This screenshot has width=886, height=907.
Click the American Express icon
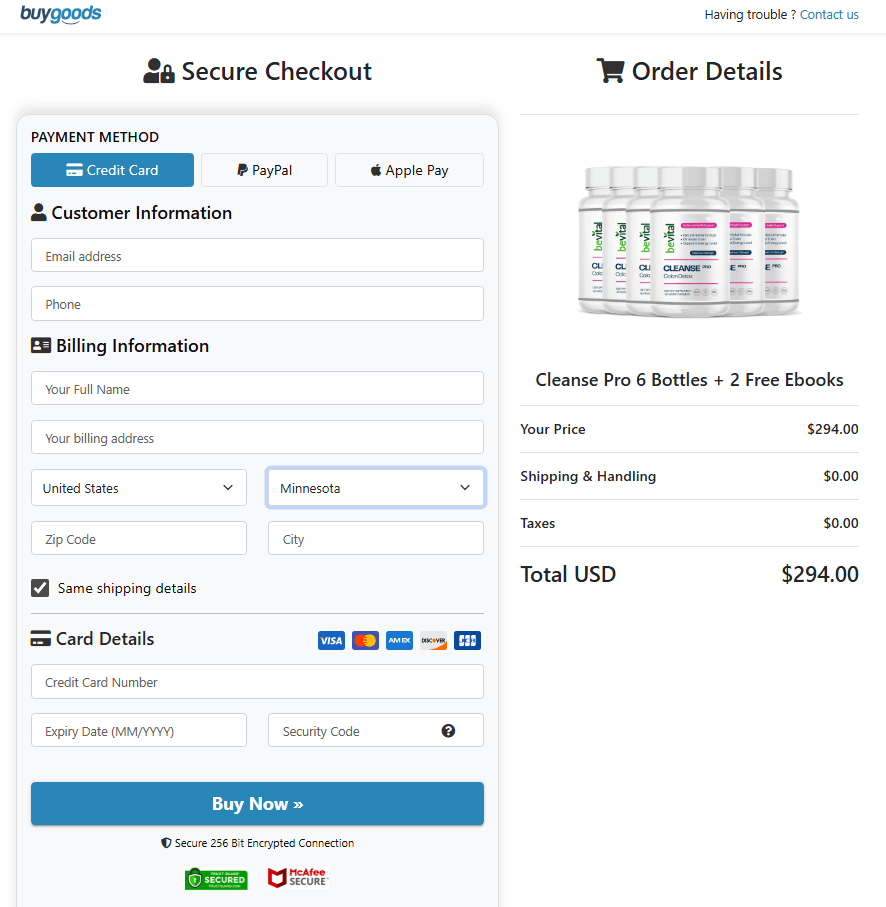click(x=399, y=640)
